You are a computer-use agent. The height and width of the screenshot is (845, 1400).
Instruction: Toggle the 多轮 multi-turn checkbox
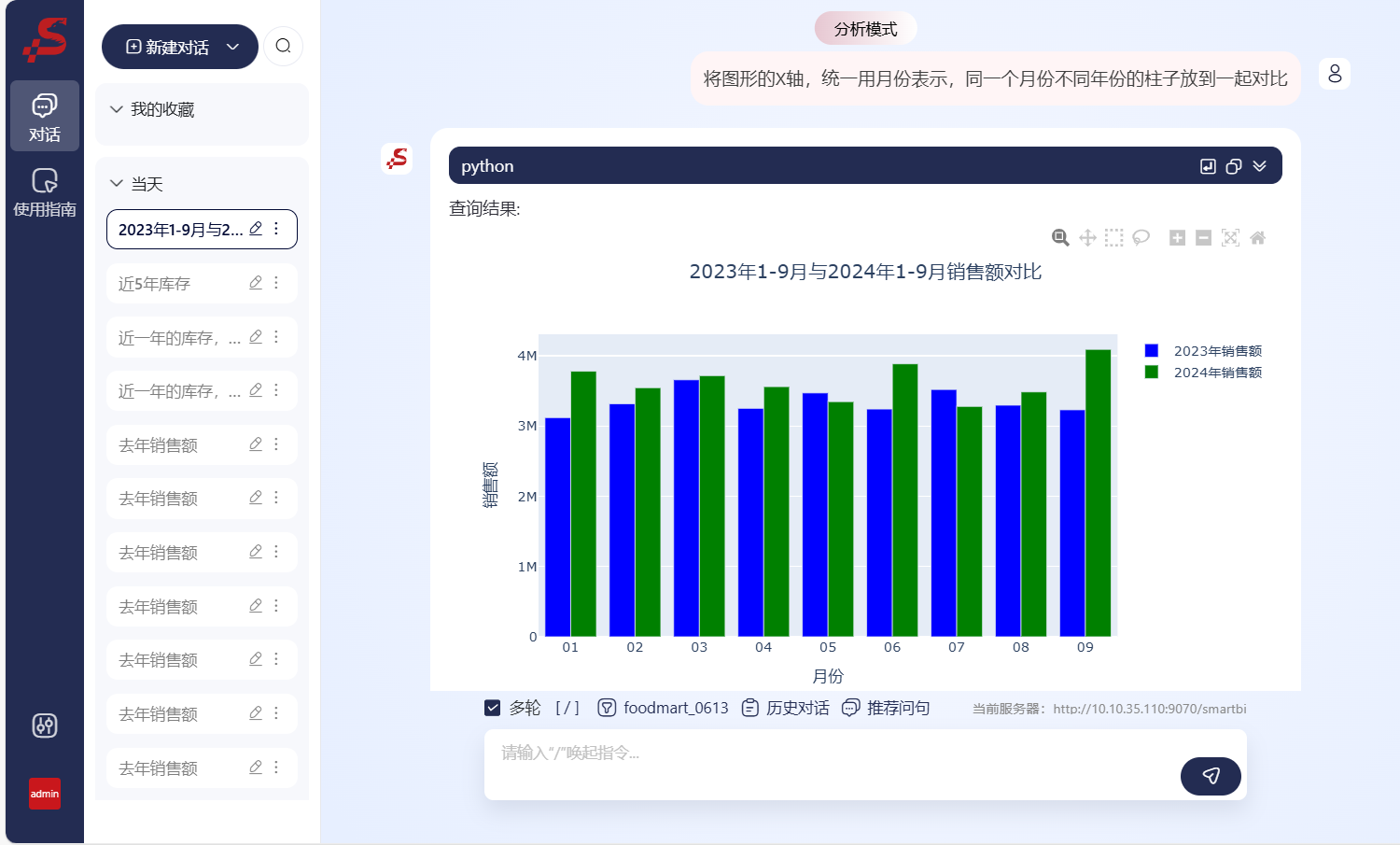493,708
